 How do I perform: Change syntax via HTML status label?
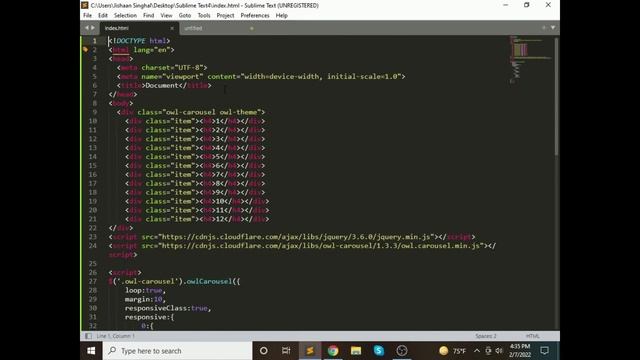(x=533, y=336)
